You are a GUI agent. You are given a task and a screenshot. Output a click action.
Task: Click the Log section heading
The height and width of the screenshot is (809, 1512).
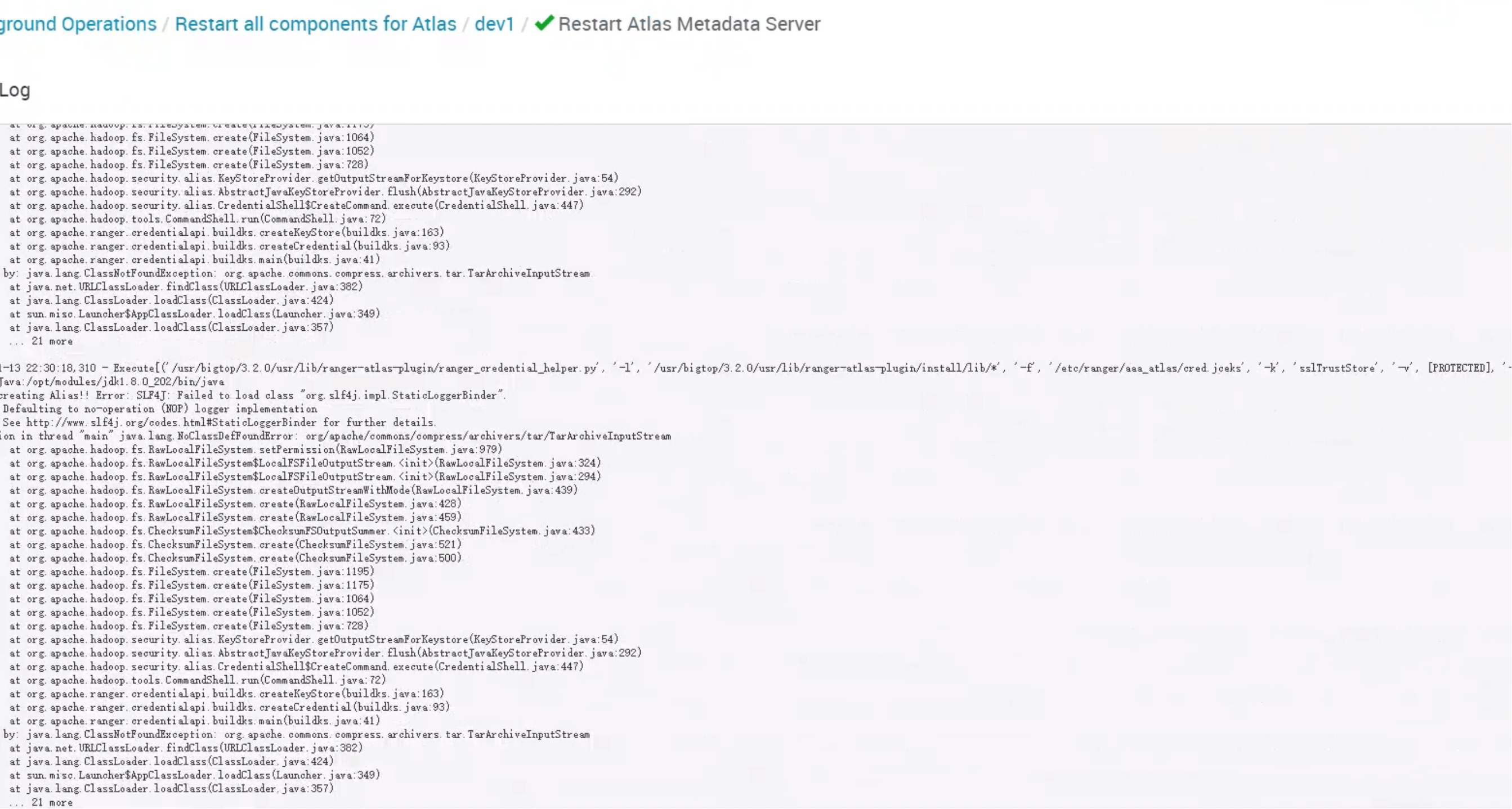[15, 91]
